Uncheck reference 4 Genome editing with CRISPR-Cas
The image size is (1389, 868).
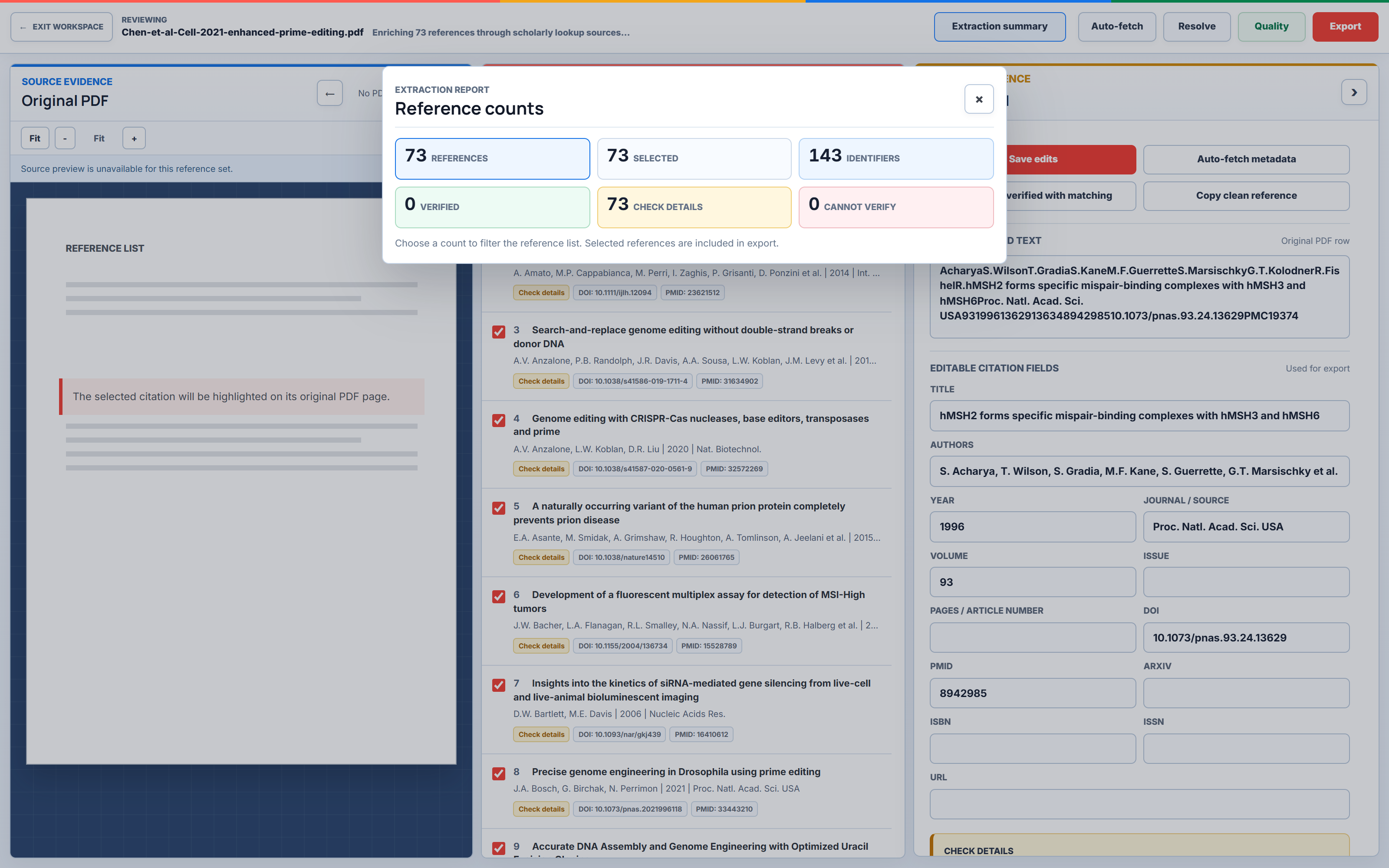499,420
